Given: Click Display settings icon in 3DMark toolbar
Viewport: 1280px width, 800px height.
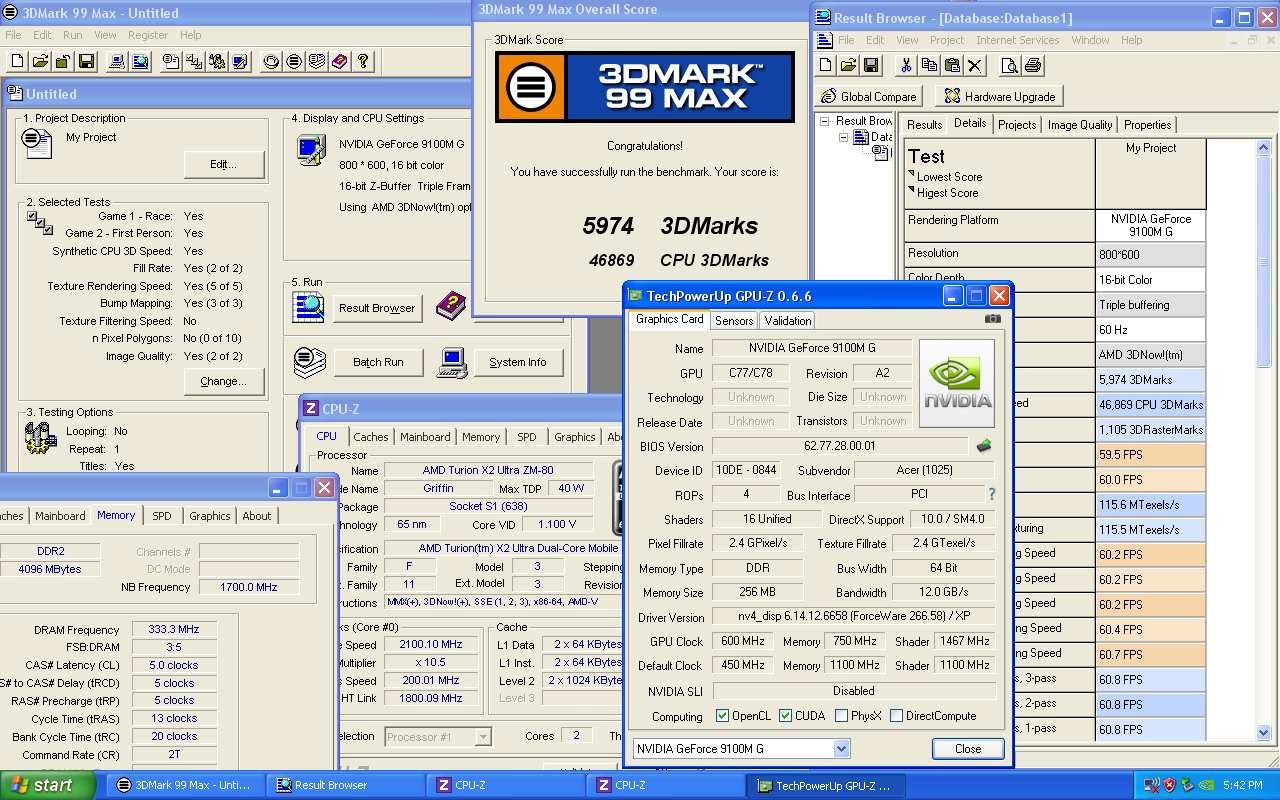Looking at the screenshot, I should [x=240, y=62].
